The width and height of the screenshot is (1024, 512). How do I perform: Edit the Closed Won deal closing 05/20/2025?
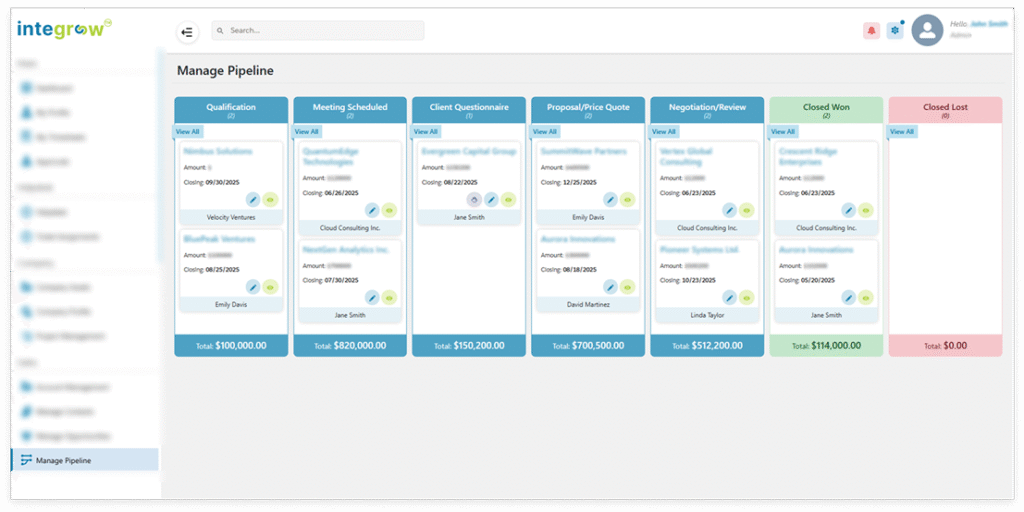pyautogui.click(x=848, y=297)
